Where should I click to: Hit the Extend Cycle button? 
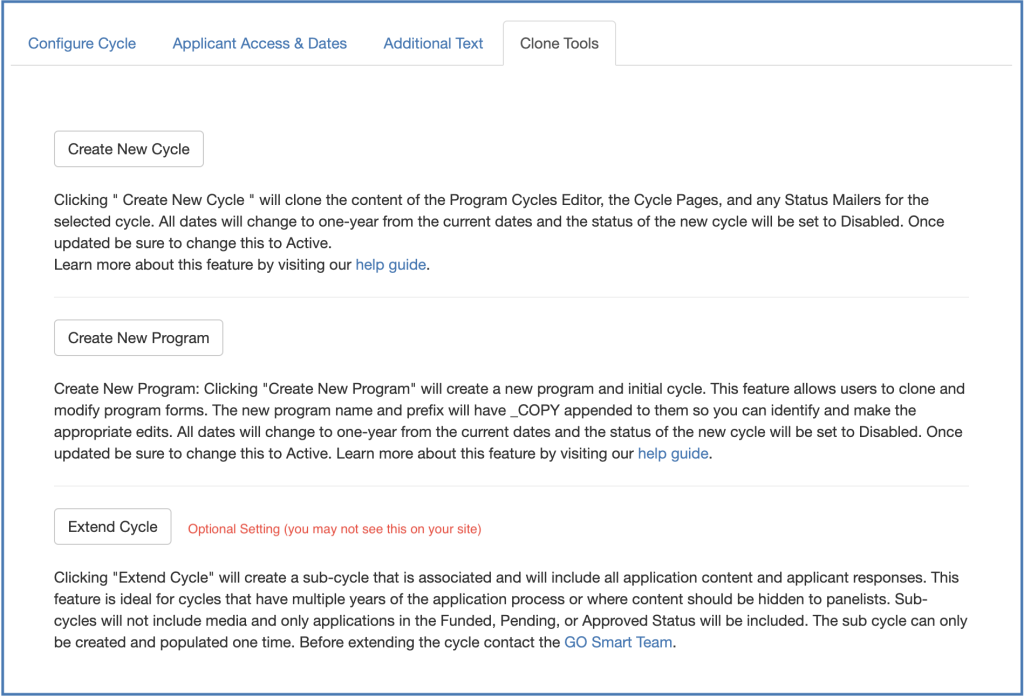112,527
